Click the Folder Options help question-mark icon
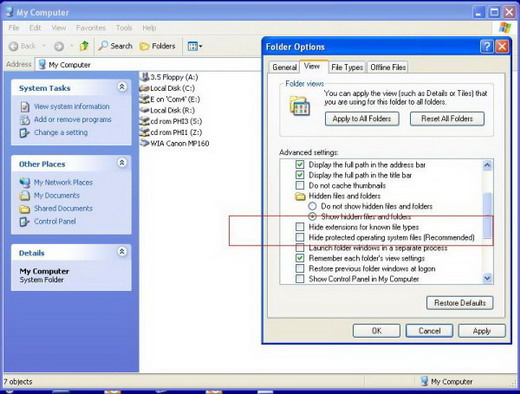 click(486, 46)
